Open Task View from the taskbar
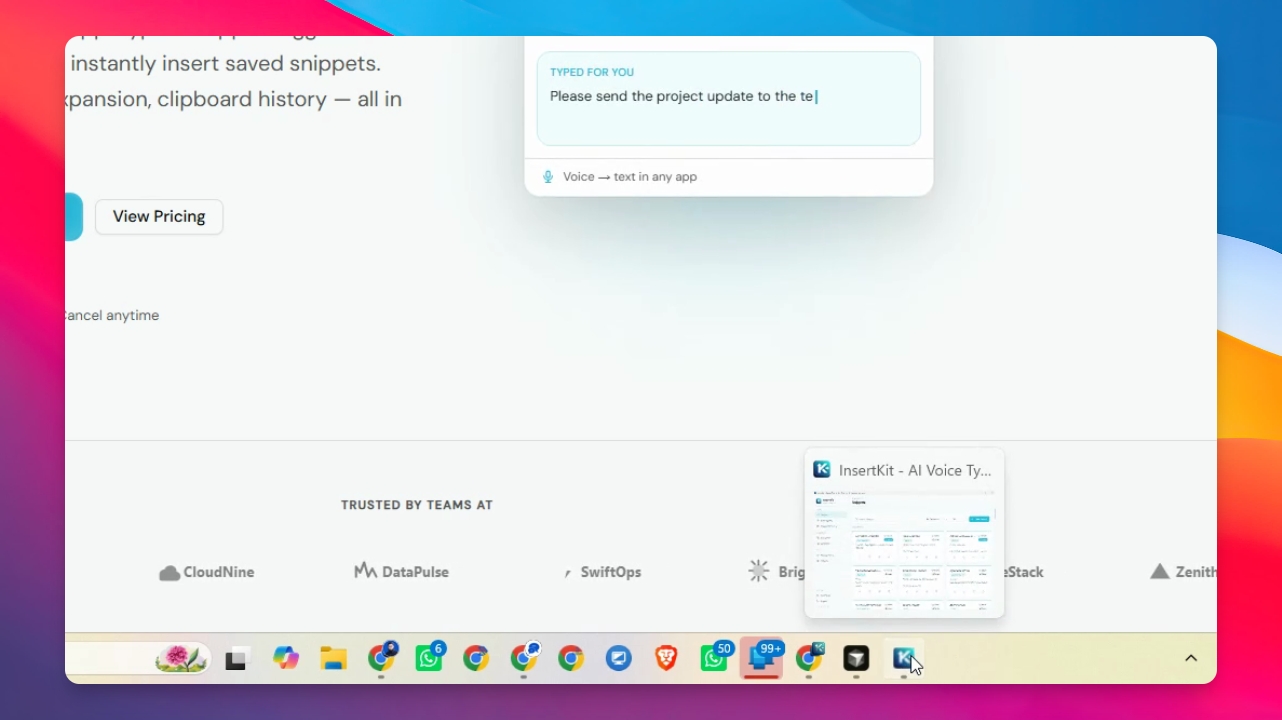 coord(236,659)
